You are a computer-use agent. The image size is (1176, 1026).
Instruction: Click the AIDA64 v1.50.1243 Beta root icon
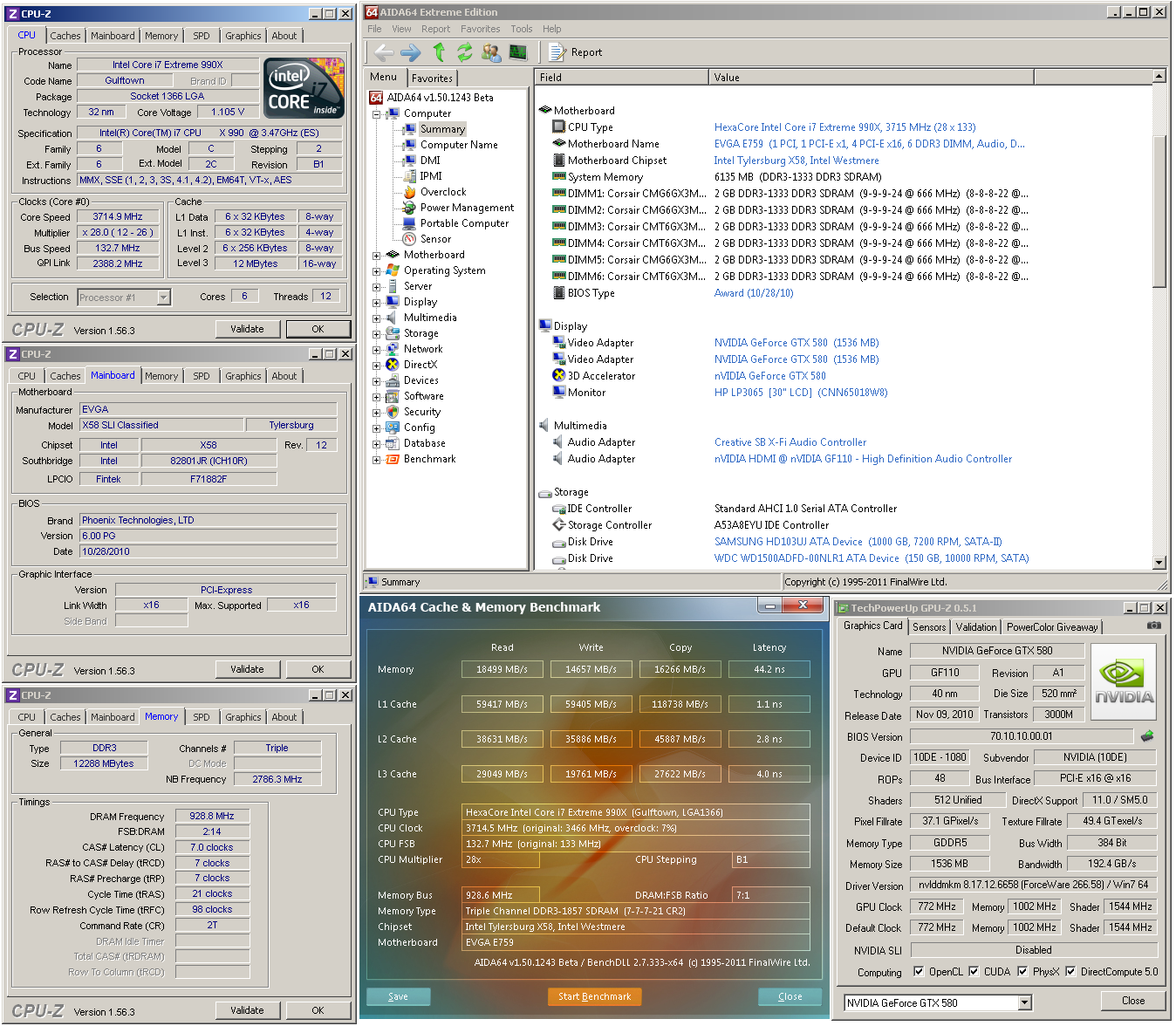375,98
